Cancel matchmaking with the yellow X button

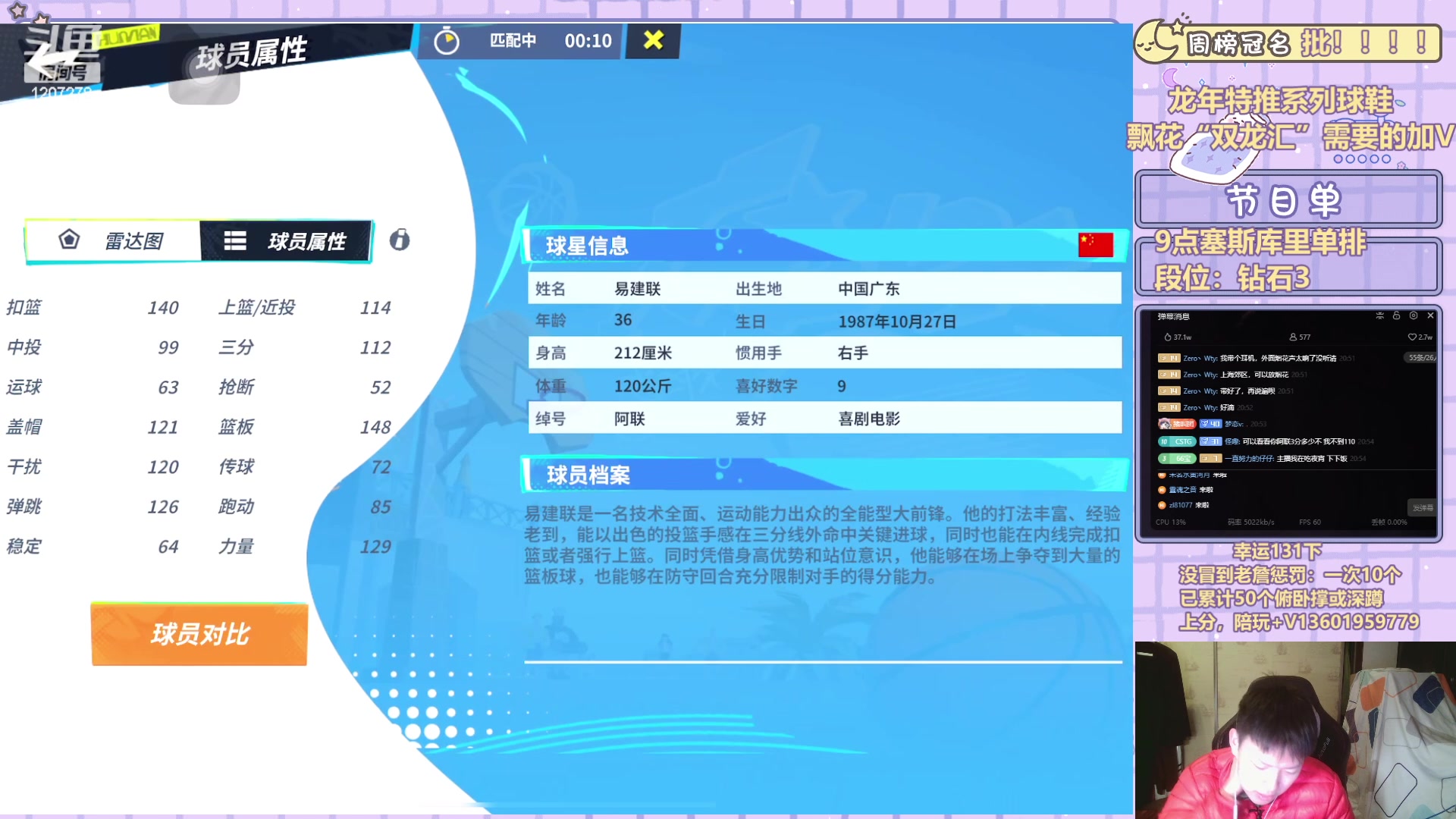click(653, 40)
